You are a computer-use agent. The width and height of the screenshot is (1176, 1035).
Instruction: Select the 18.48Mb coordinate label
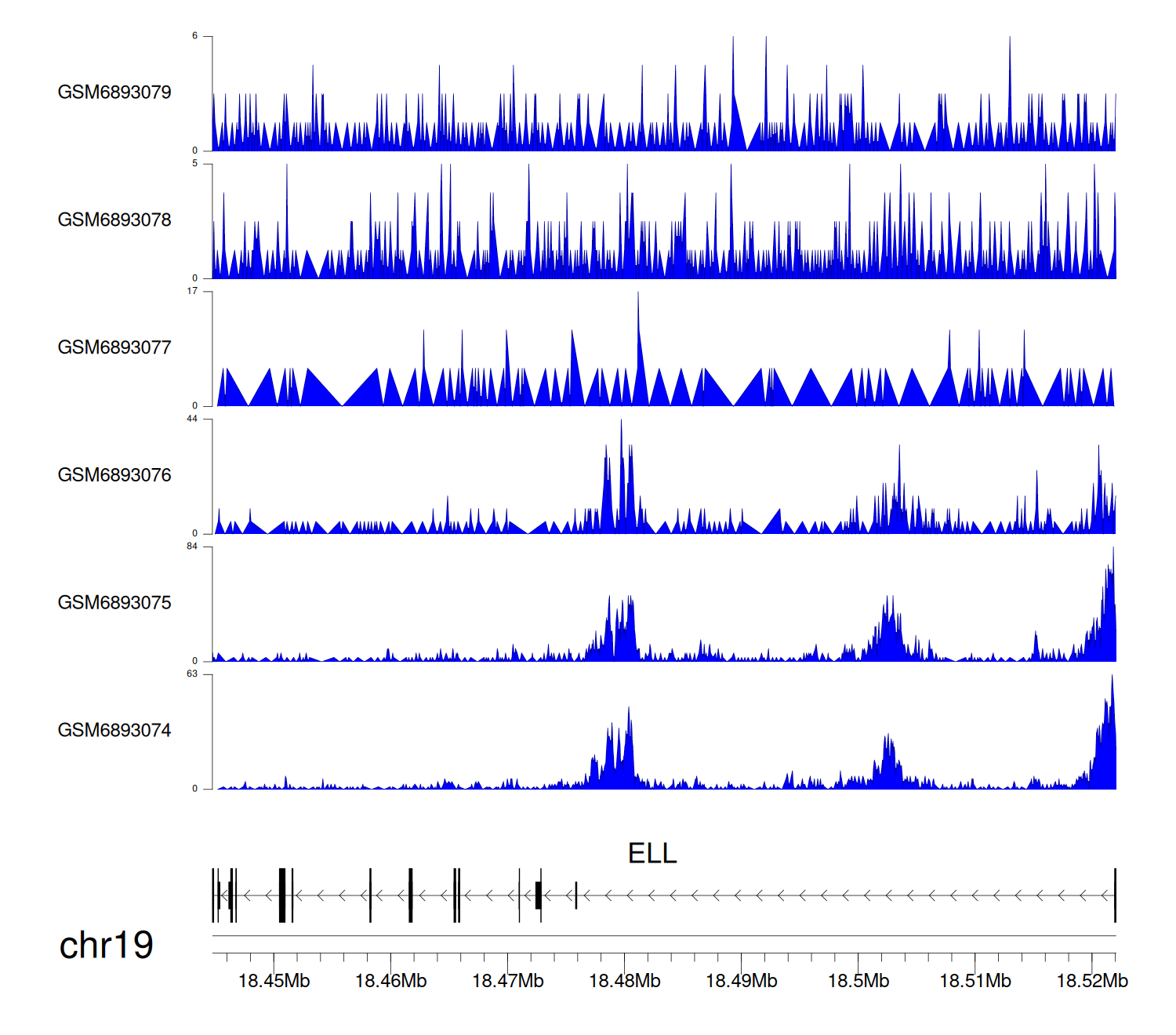point(624,981)
